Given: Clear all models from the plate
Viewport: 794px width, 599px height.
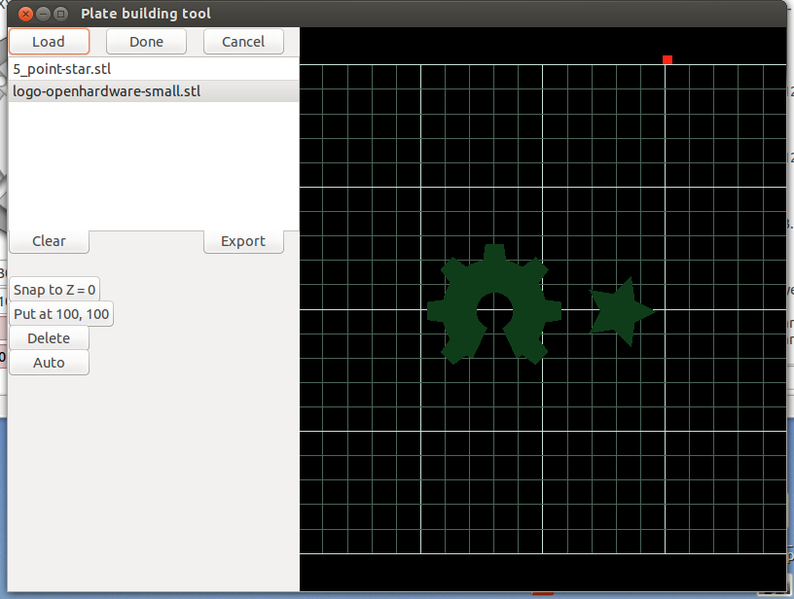Looking at the screenshot, I should [49, 241].
